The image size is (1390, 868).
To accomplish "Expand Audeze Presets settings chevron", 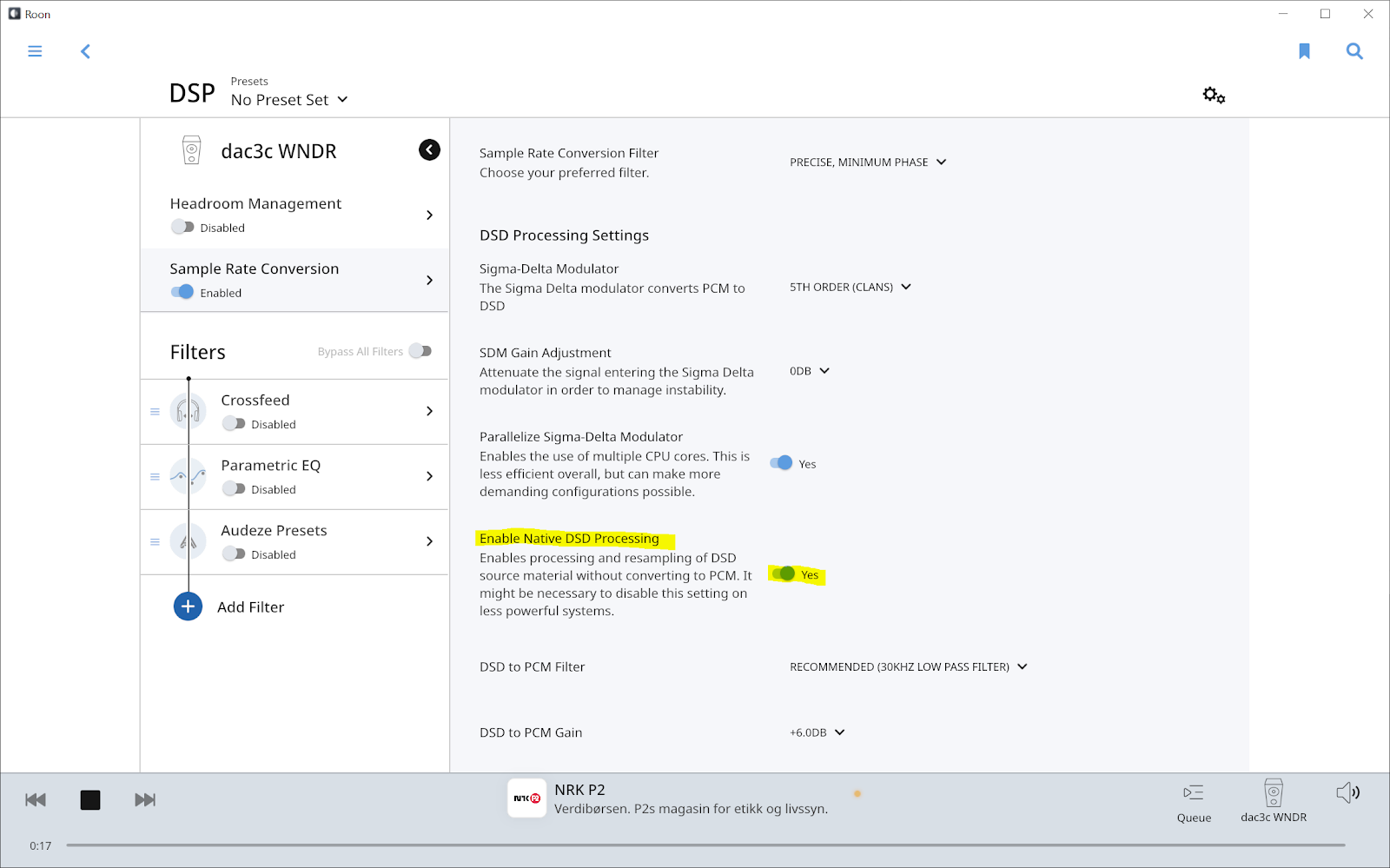I will pyautogui.click(x=429, y=541).
